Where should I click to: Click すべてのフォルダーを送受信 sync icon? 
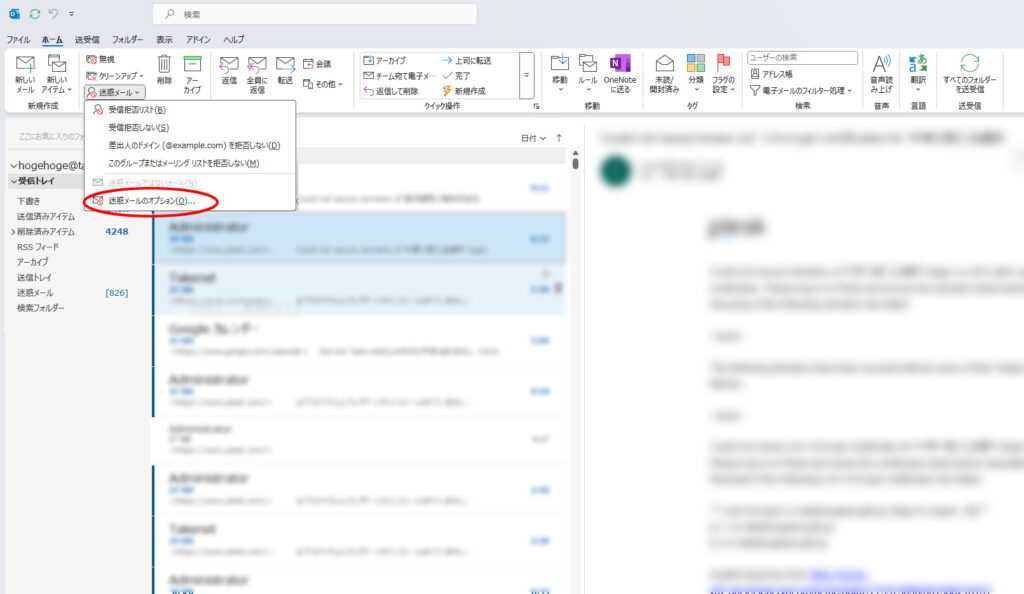point(969,66)
